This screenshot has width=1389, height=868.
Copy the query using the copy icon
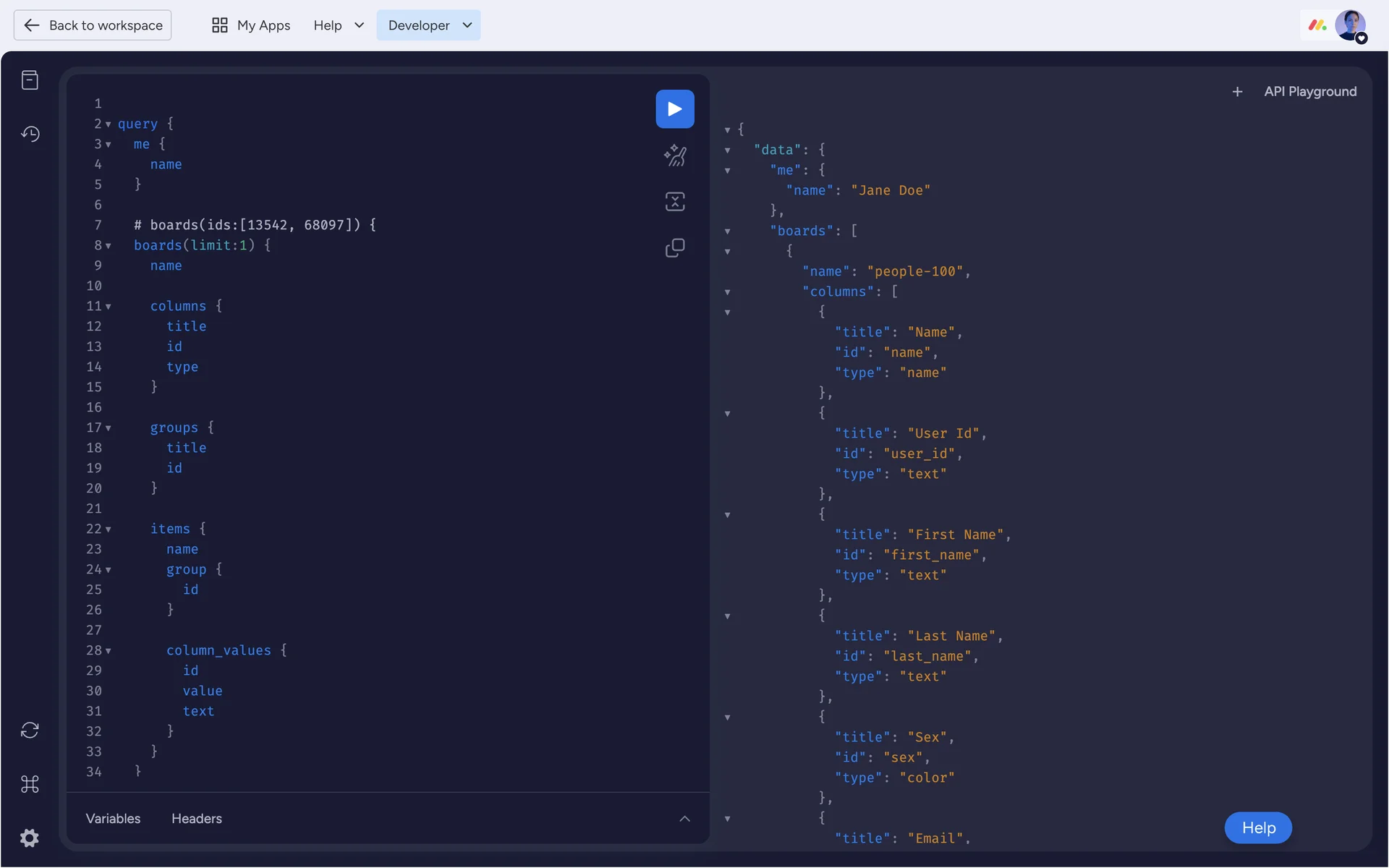[674, 248]
